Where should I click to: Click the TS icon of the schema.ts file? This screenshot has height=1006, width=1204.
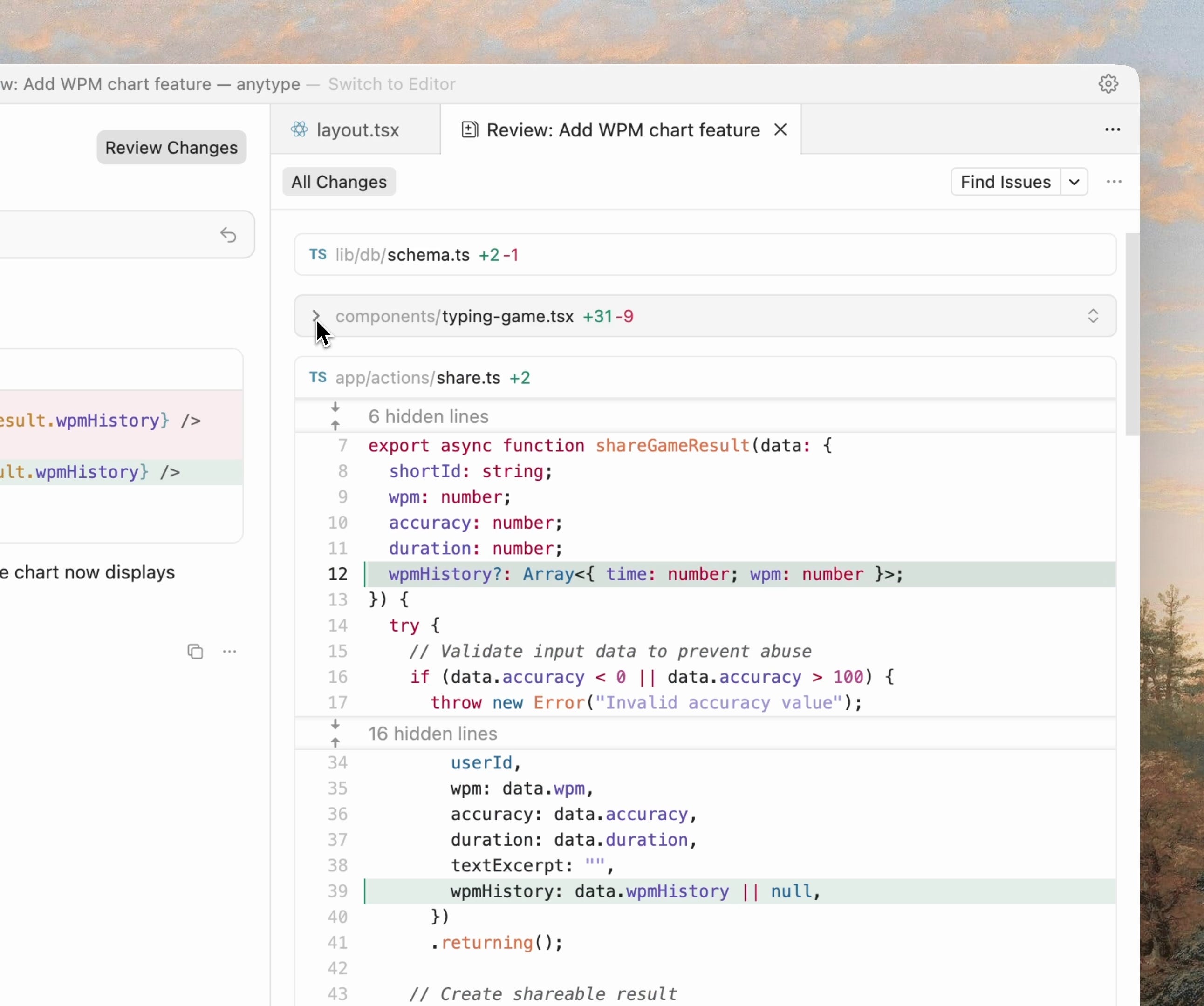[x=318, y=254]
